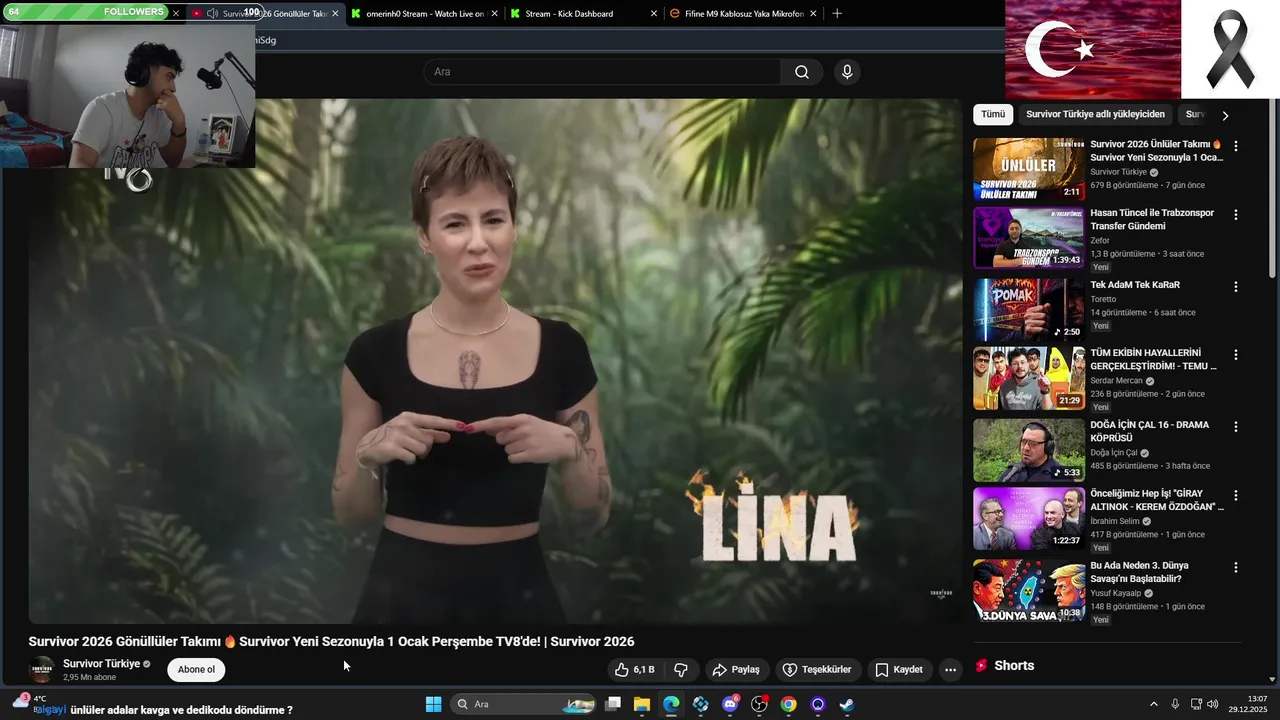The image size is (1280, 720).
Task: Open options for DOĞA İÇİN ÇAL 16 video
Action: tap(1236, 426)
